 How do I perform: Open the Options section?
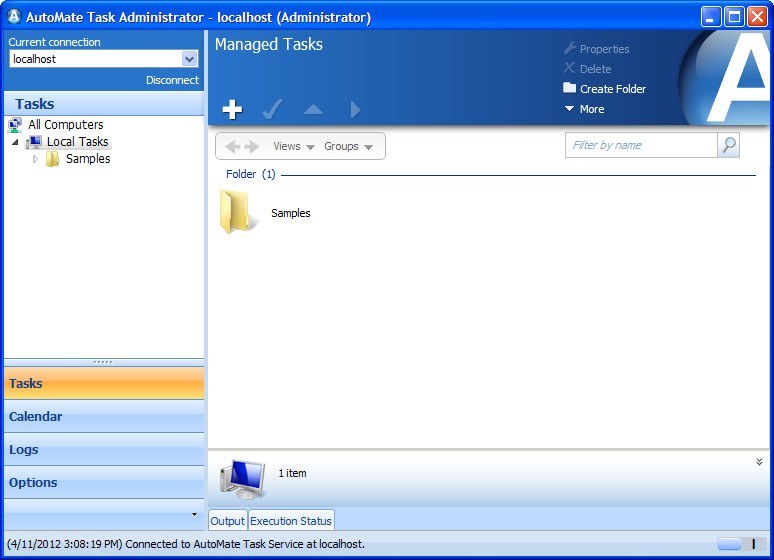(x=104, y=482)
